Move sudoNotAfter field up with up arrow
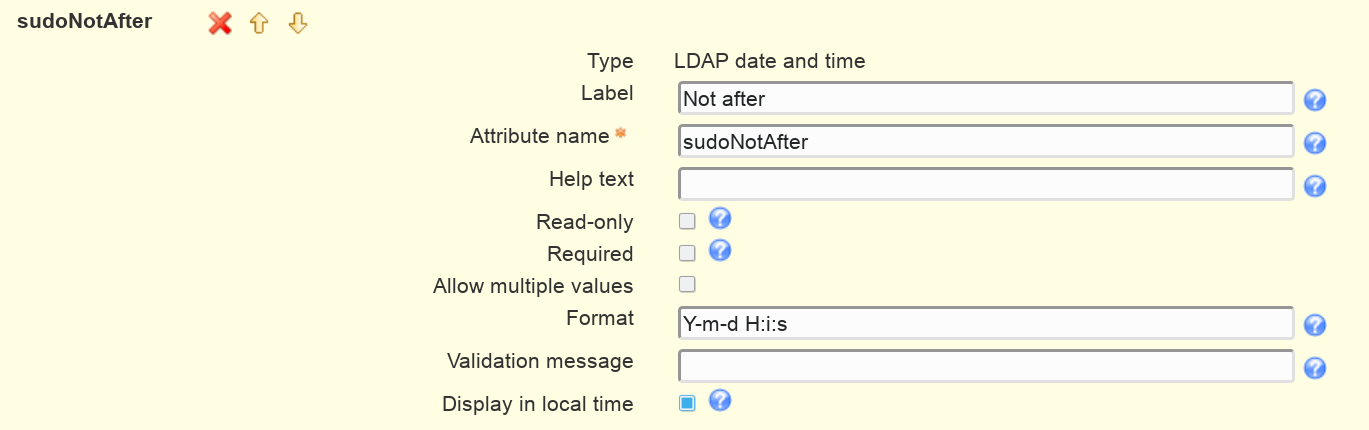The height and width of the screenshot is (430, 1369). (x=259, y=23)
